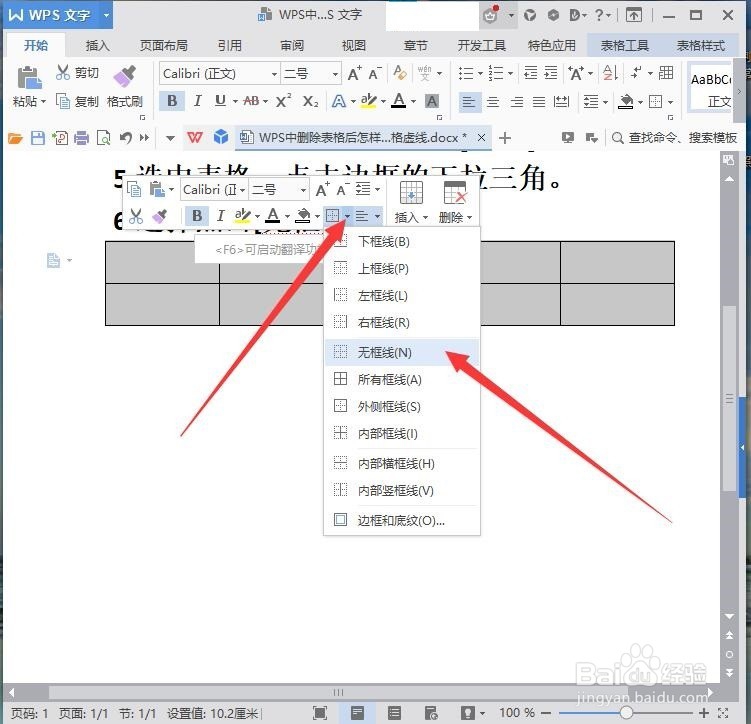Switch to 插入 ribbon tab

click(x=98, y=45)
